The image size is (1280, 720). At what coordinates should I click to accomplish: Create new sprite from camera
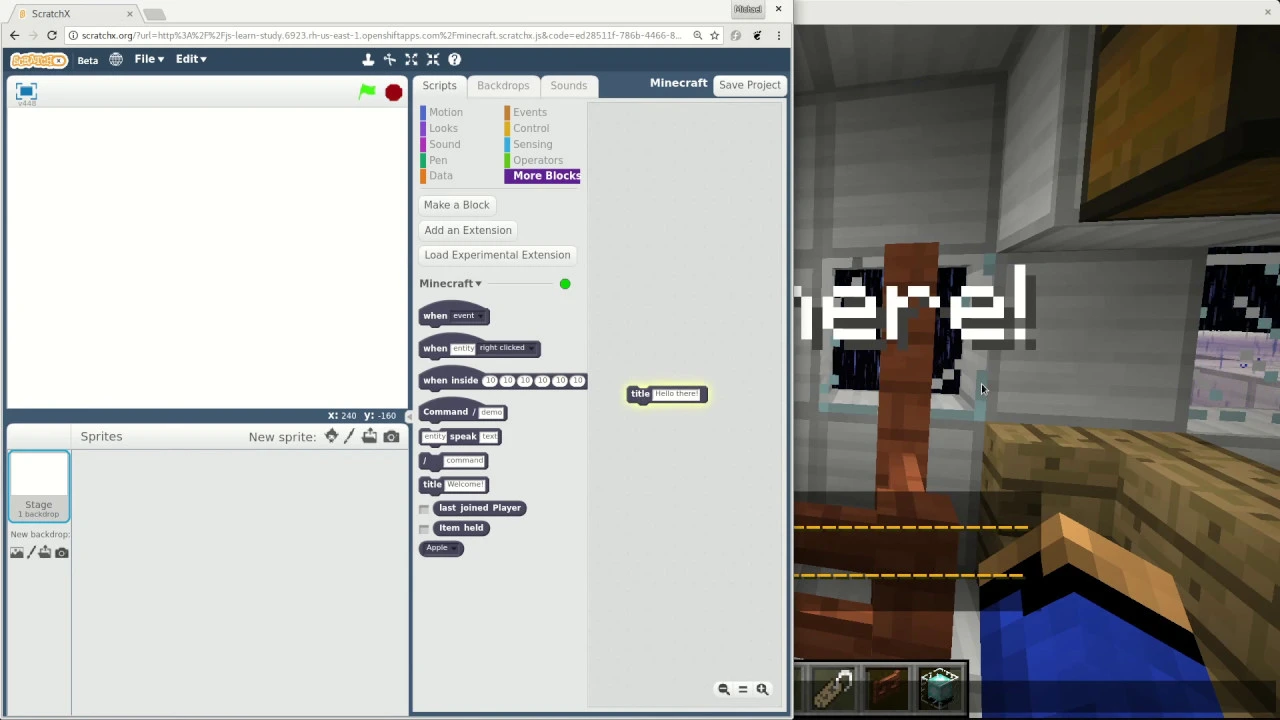click(x=392, y=437)
